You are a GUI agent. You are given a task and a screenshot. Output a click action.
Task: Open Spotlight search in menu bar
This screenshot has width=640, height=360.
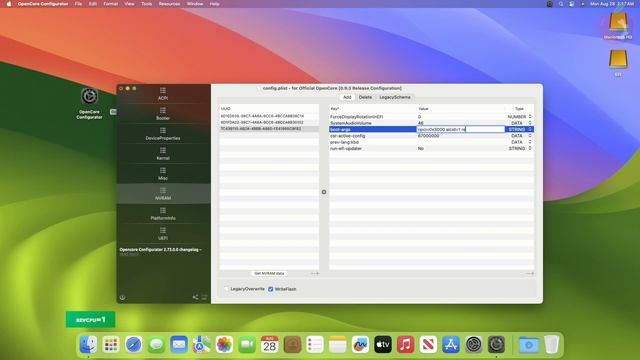[561, 4]
